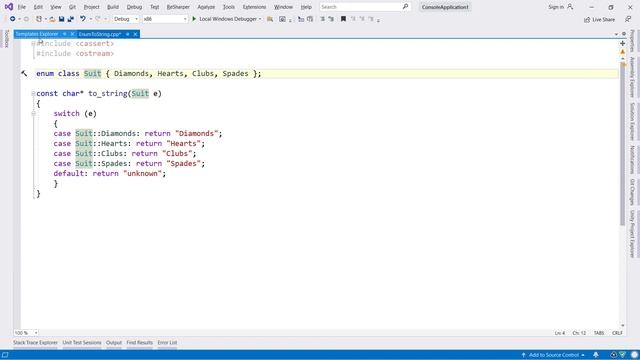Switch to the EnumToString.cpp tab
The height and width of the screenshot is (360, 640).
click(x=100, y=34)
